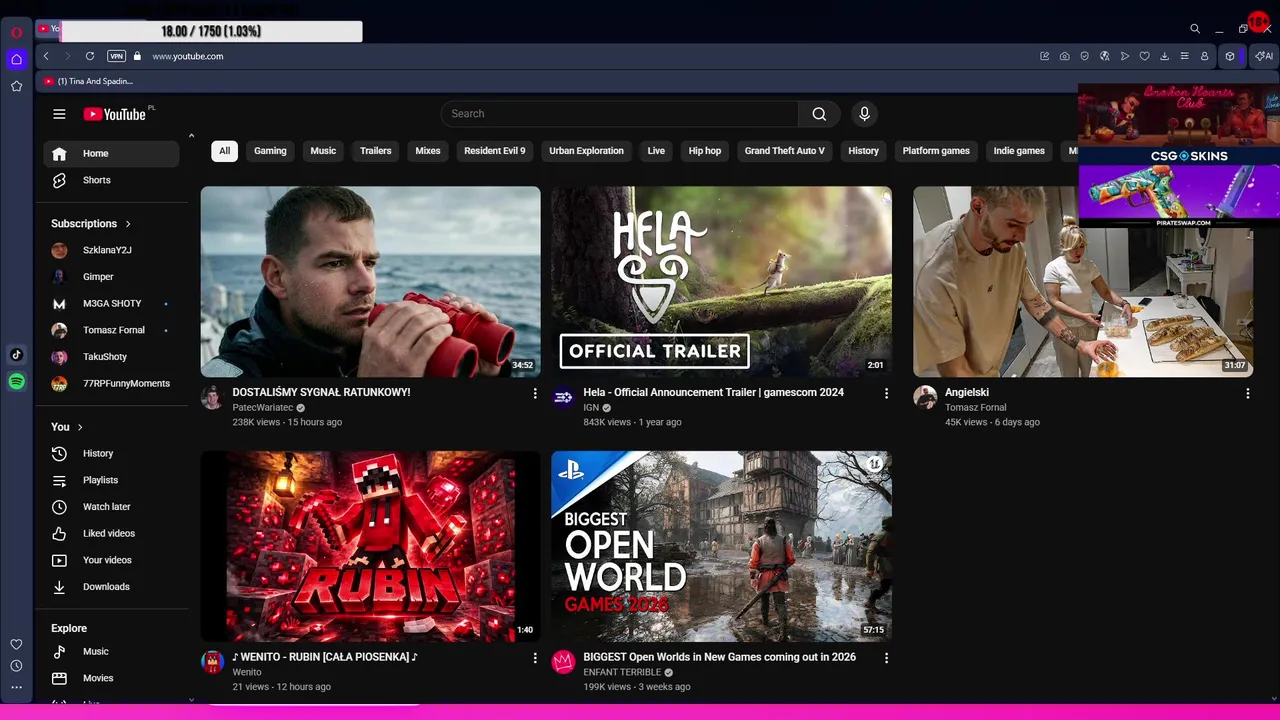Image resolution: width=1280 pixels, height=720 pixels.
Task: Open the Aria AI button
Action: click(x=1264, y=56)
